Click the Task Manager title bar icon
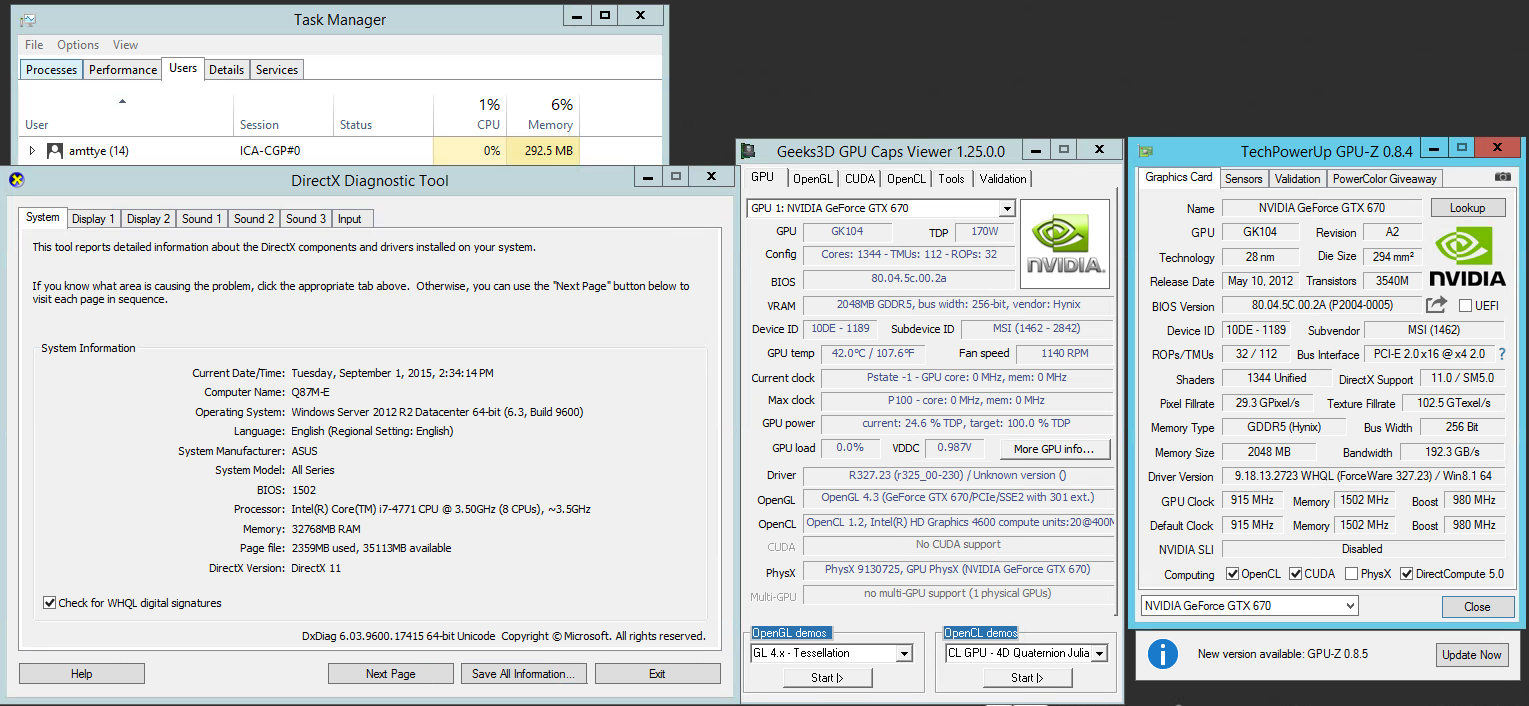This screenshot has height=706, width=1529. (x=28, y=20)
